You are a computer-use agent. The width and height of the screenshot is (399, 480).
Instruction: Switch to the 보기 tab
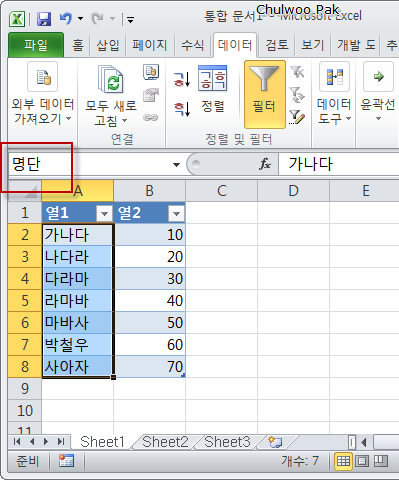coord(313,45)
